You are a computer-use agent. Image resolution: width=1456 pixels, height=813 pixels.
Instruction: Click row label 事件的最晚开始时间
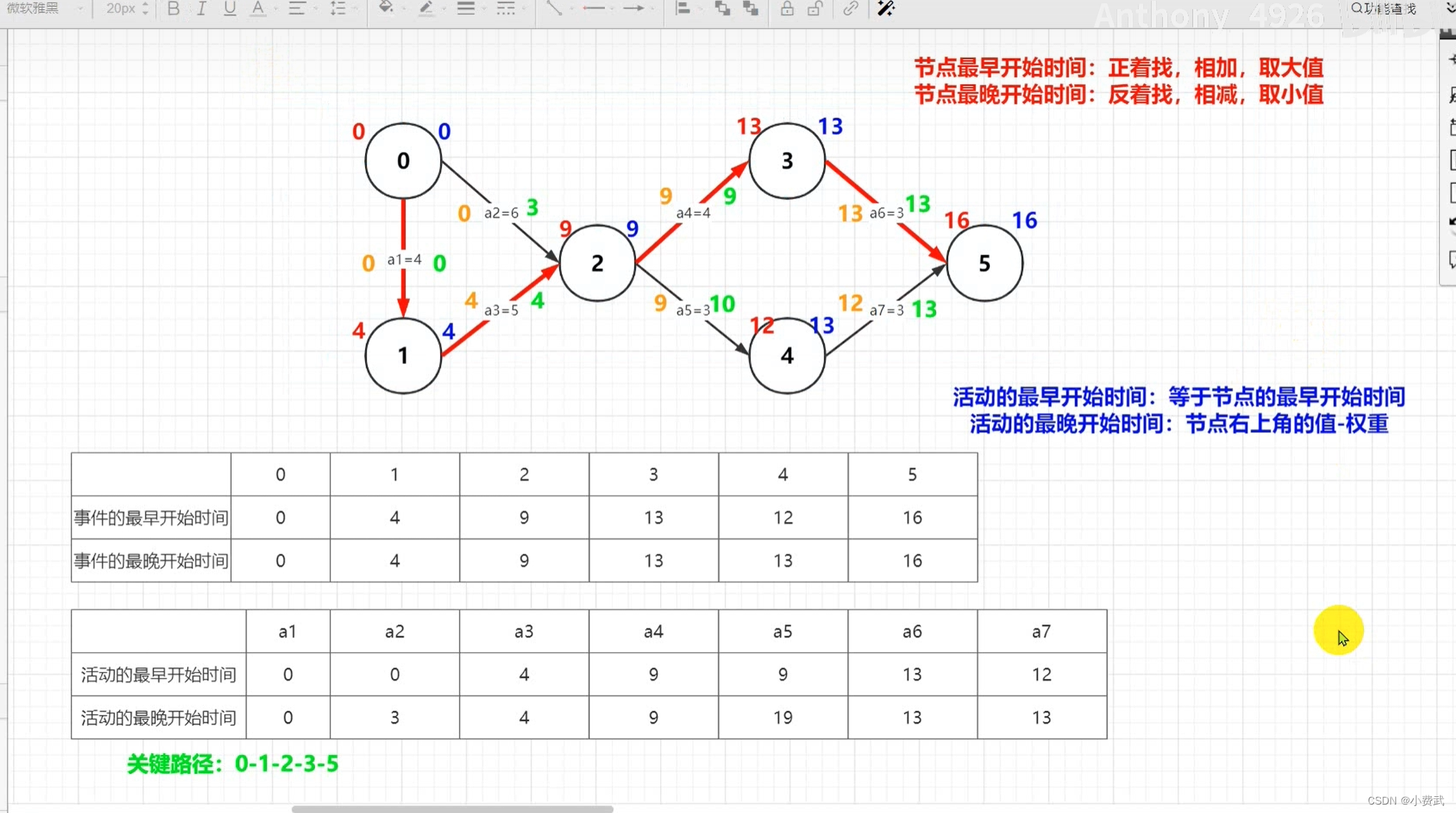pyautogui.click(x=151, y=561)
